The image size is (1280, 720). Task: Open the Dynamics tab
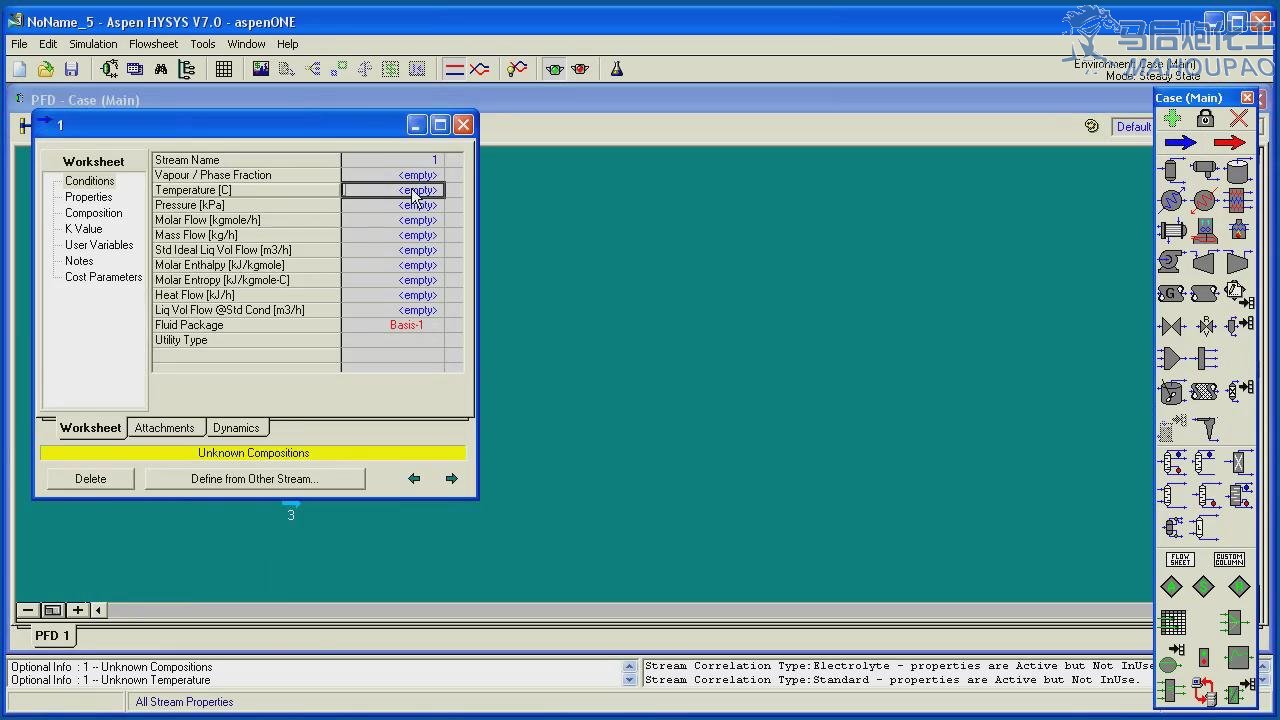[236, 428]
